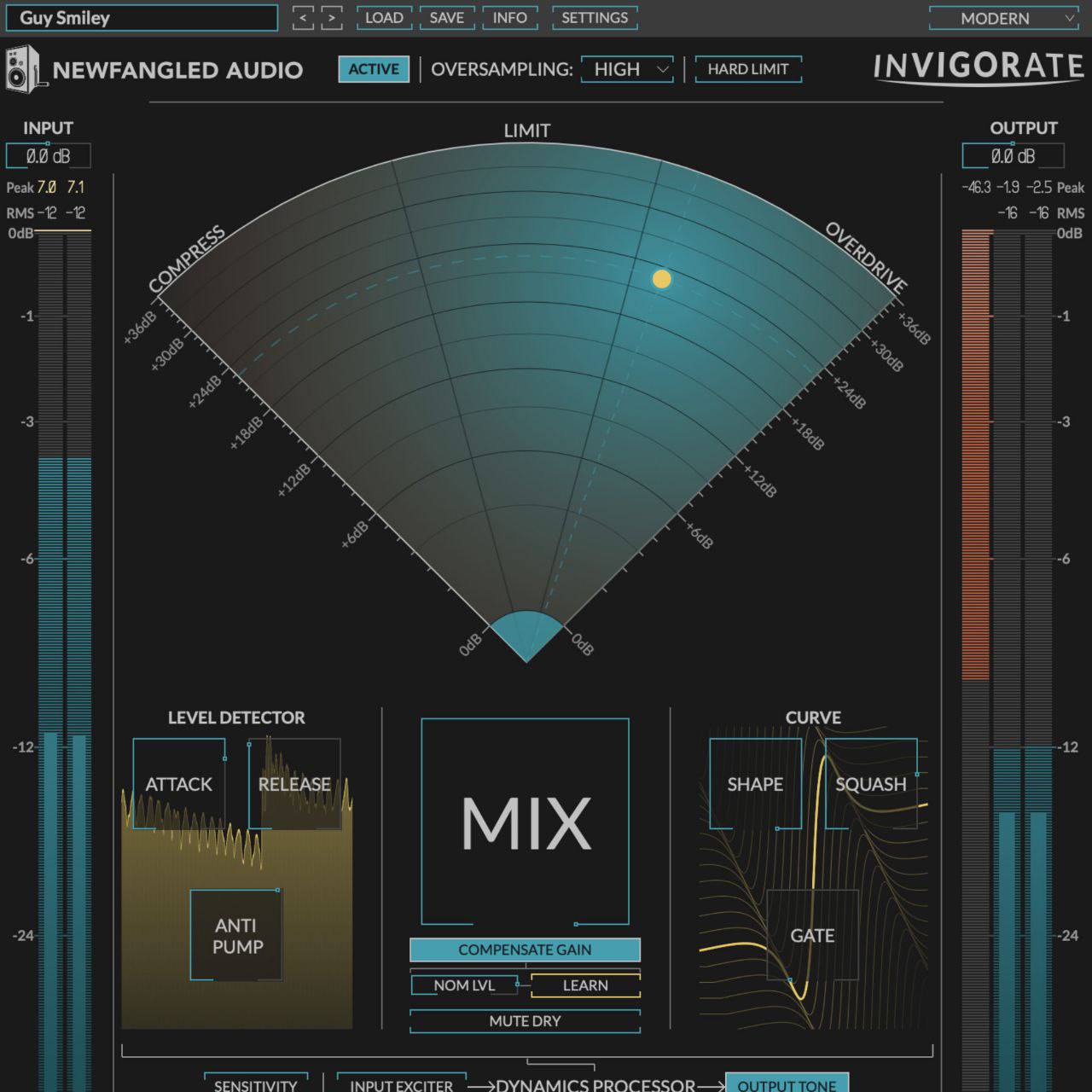
Task: Toggle the LEARN button
Action: coord(585,985)
